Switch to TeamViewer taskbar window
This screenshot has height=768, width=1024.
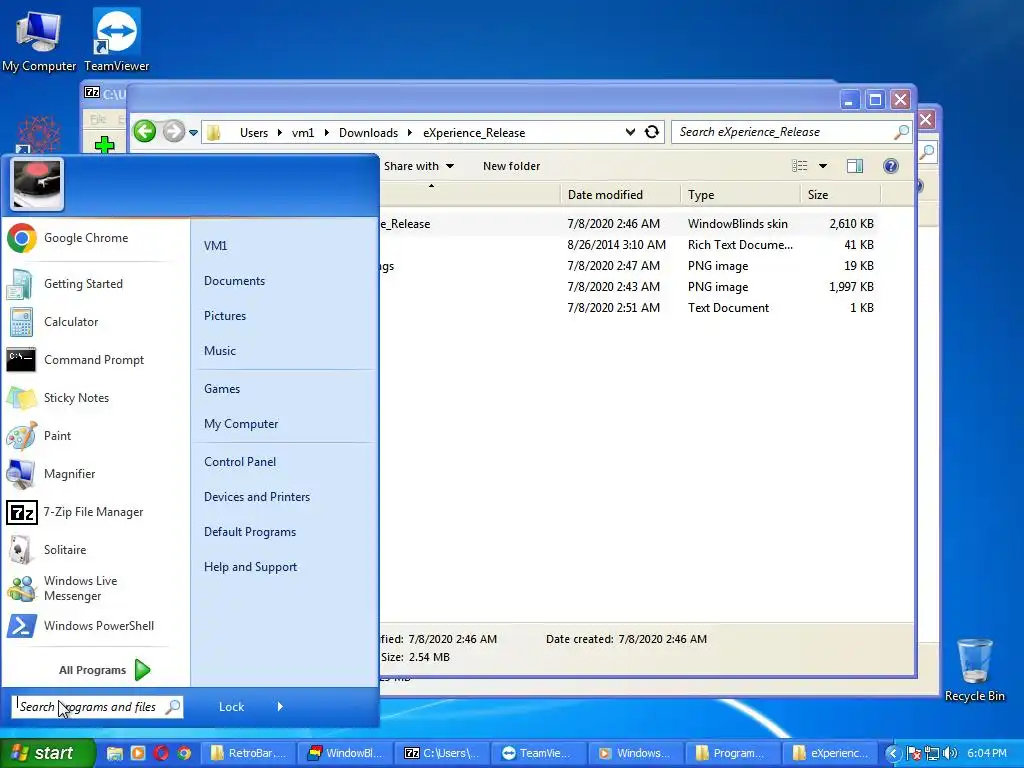pyautogui.click(x=537, y=753)
